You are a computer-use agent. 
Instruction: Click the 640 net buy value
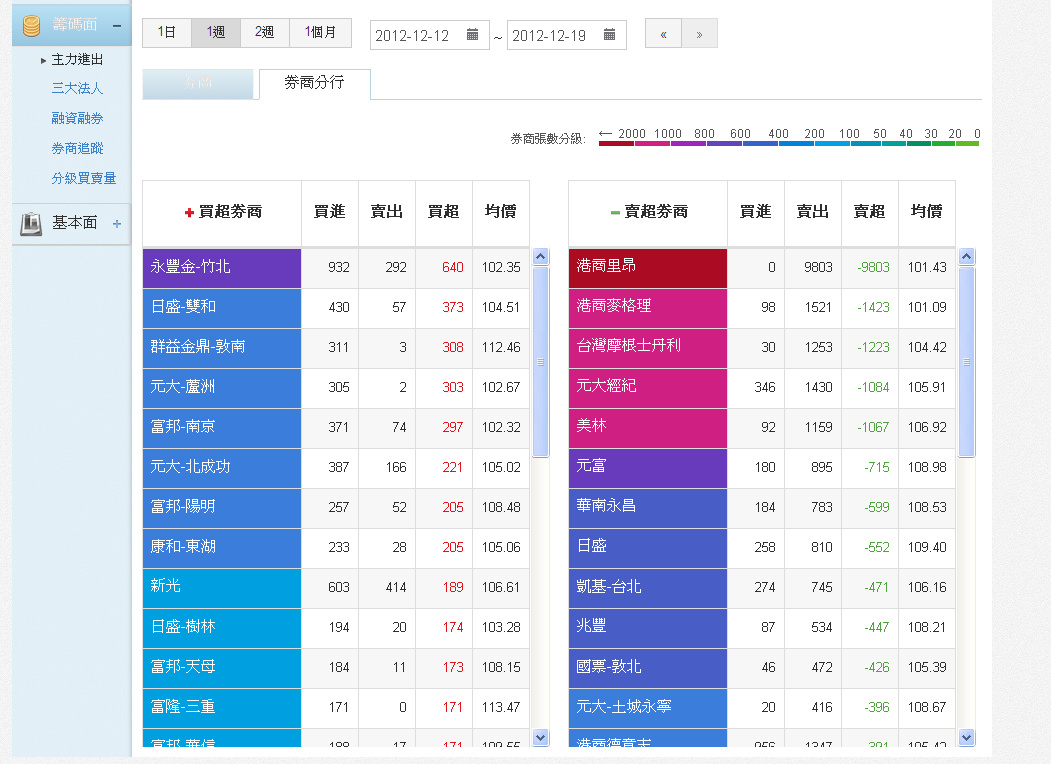tap(452, 267)
